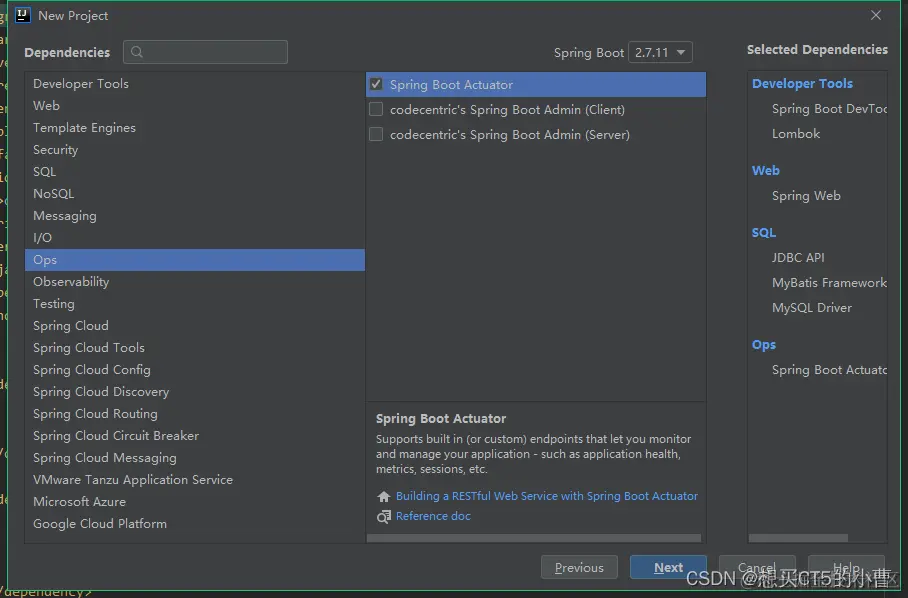The height and width of the screenshot is (598, 908).
Task: Focus the dependencies search field
Action: click(206, 52)
